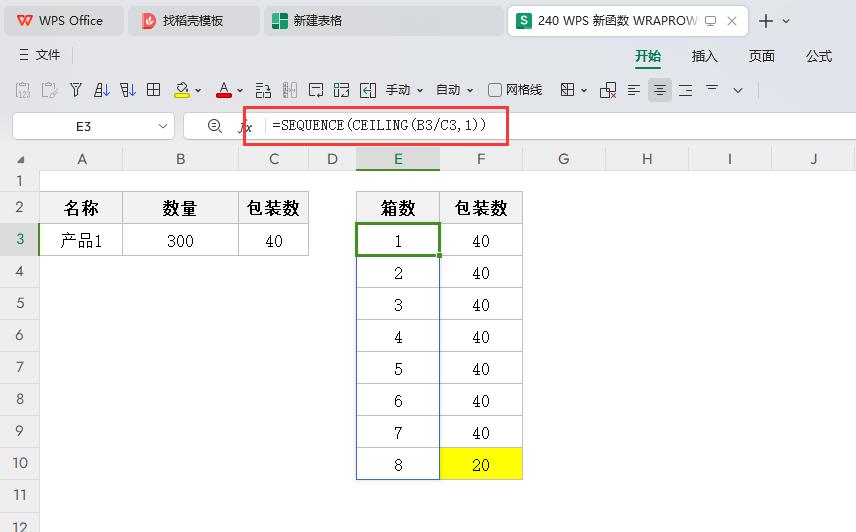This screenshot has width=856, height=532.
Task: Select the column B header
Action: pyautogui.click(x=180, y=159)
